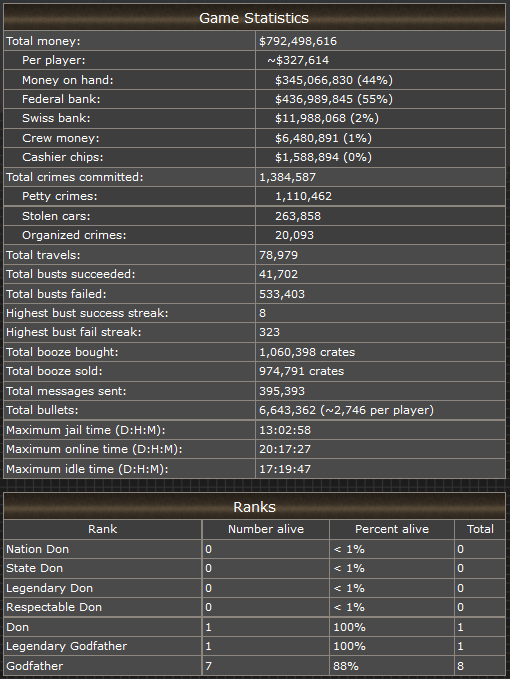The image size is (510, 679).
Task: Click the Legendary Godfather rank name
Action: pos(67,646)
